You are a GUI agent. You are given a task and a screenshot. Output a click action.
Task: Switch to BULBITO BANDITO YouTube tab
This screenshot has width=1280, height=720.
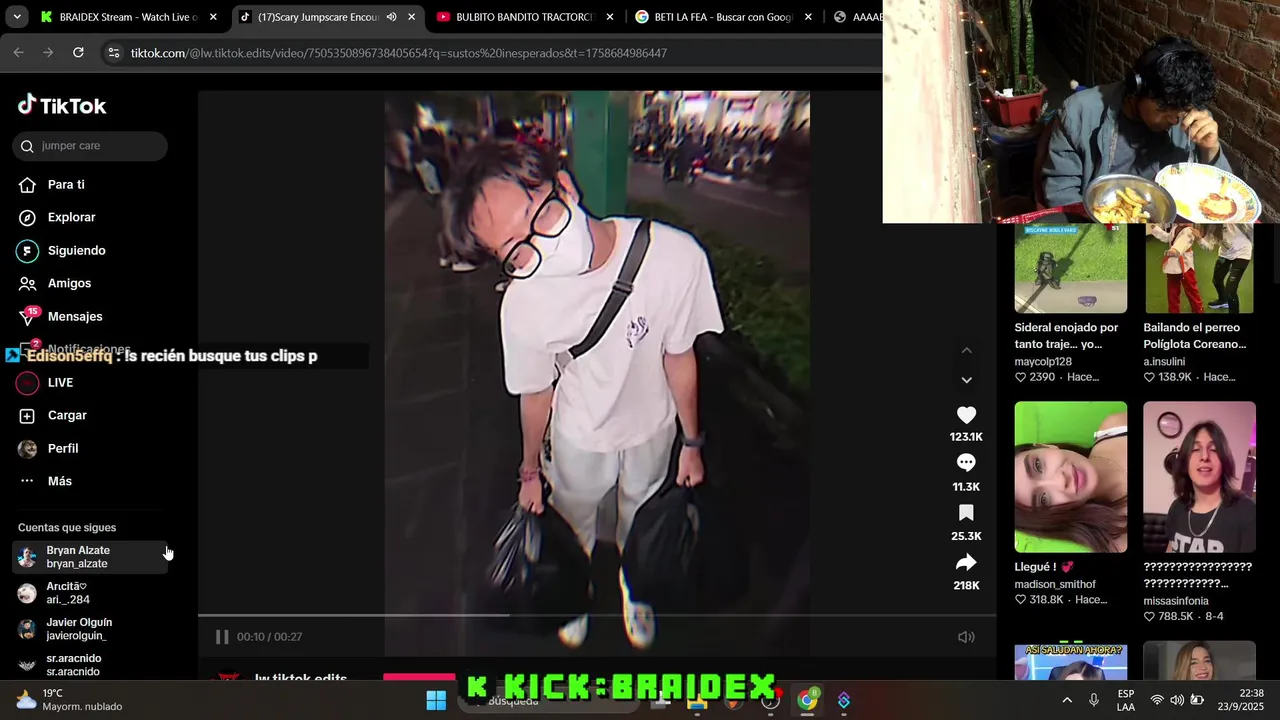[x=524, y=17]
